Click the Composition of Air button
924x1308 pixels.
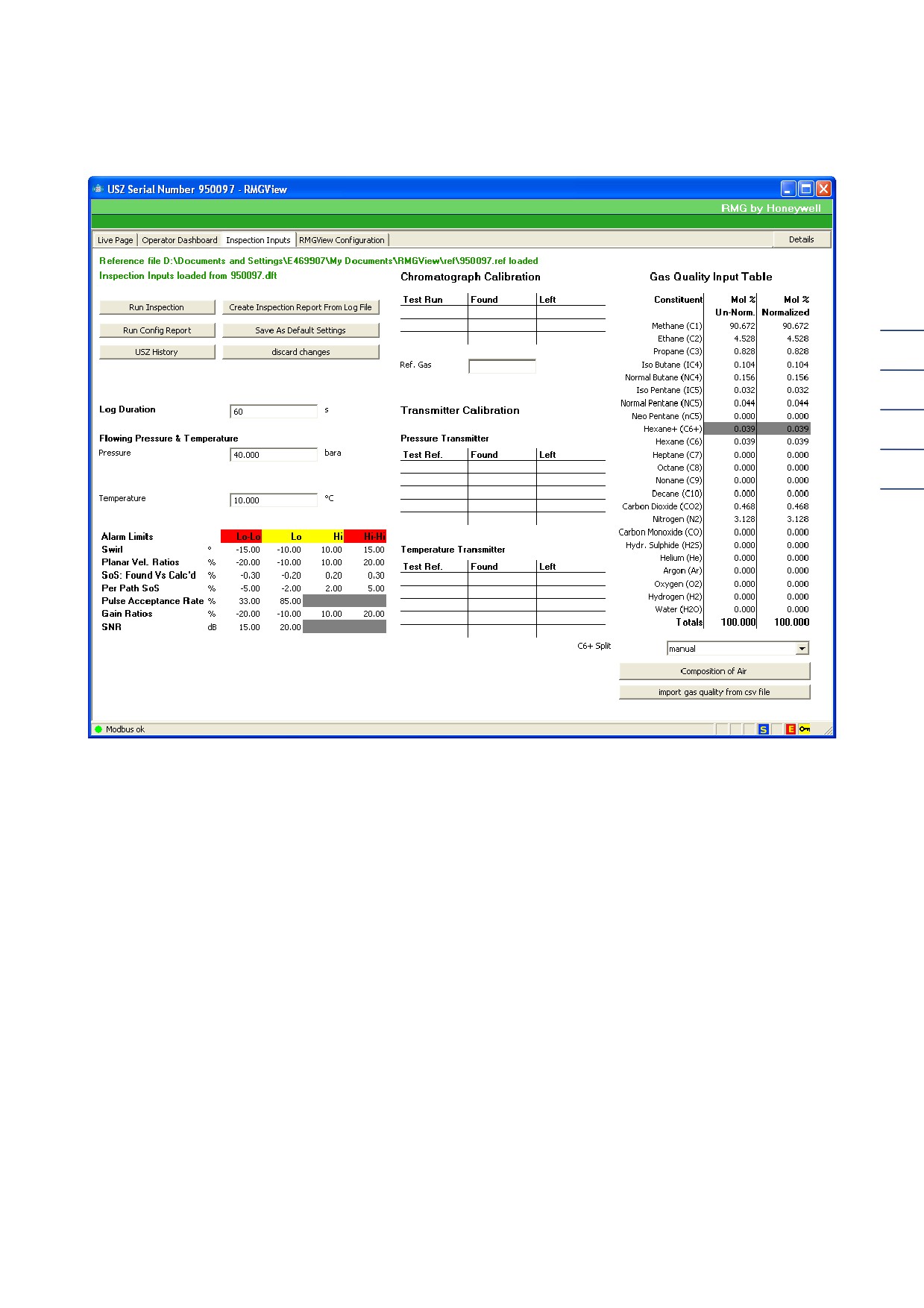714,671
